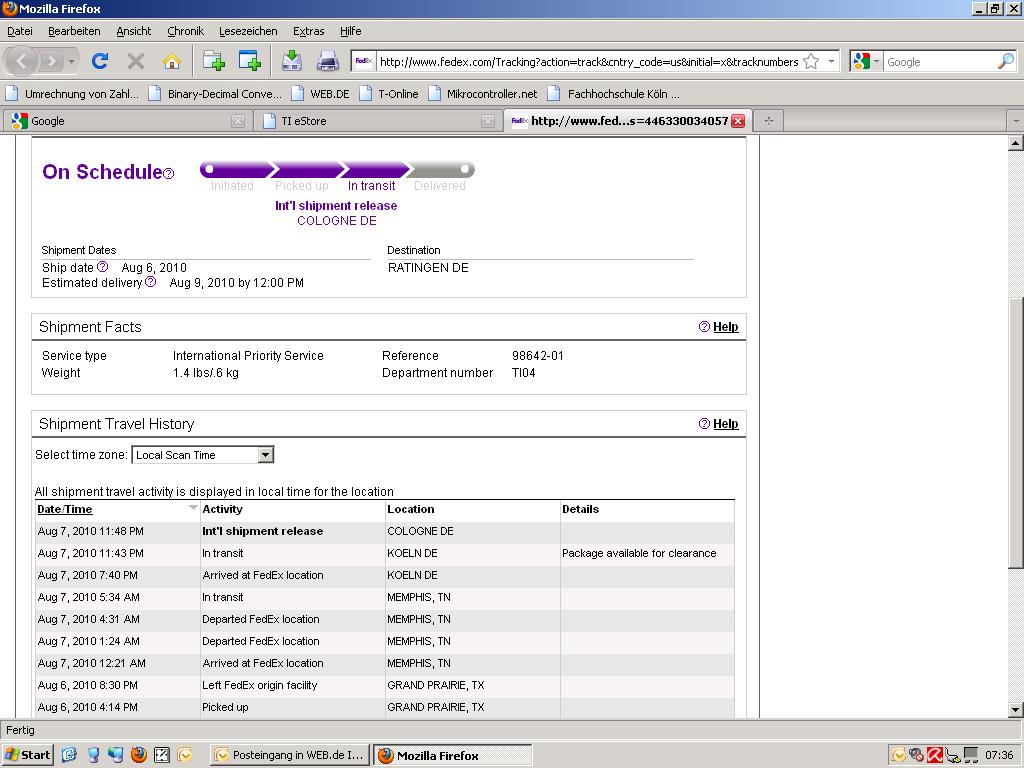Click the Date/Time sort arrow indicator
The height and width of the screenshot is (768, 1024).
[193, 507]
